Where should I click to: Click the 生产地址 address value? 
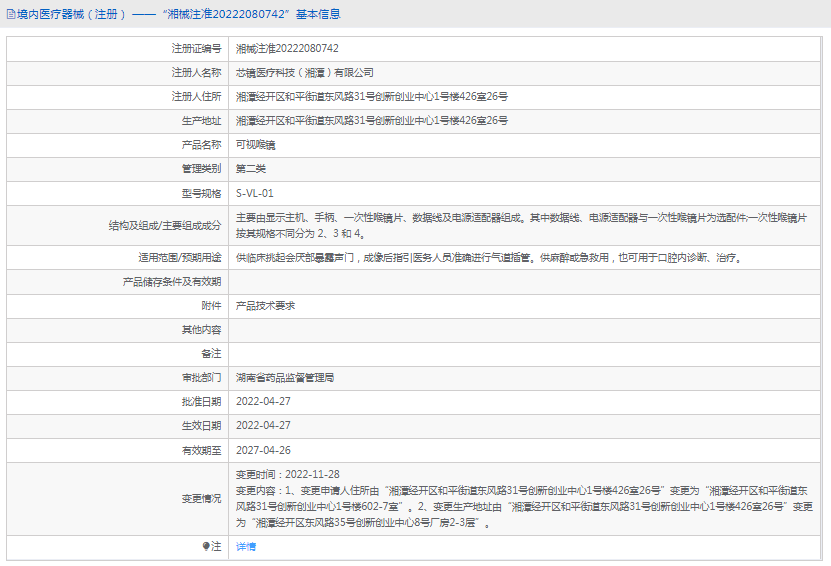tap(372, 120)
